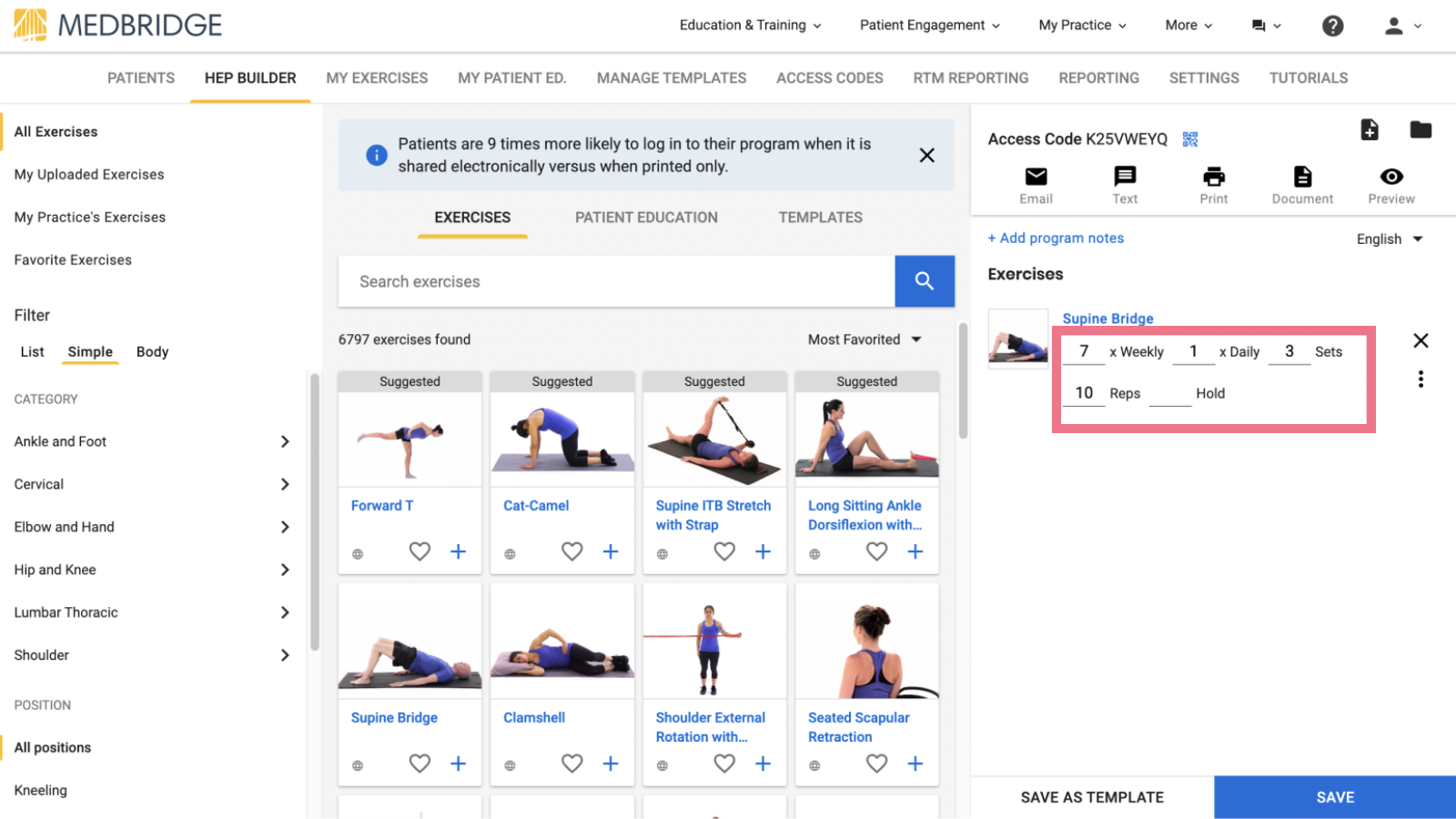Open the RTM REPORTING tab
The height and width of the screenshot is (819, 1456).
click(x=971, y=78)
